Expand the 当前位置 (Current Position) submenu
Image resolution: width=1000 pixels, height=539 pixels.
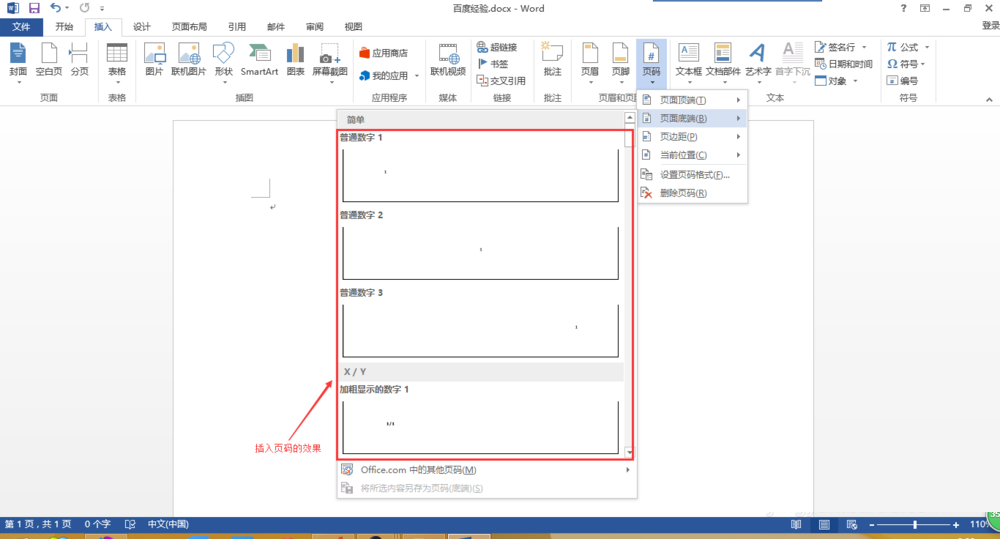click(x=693, y=155)
